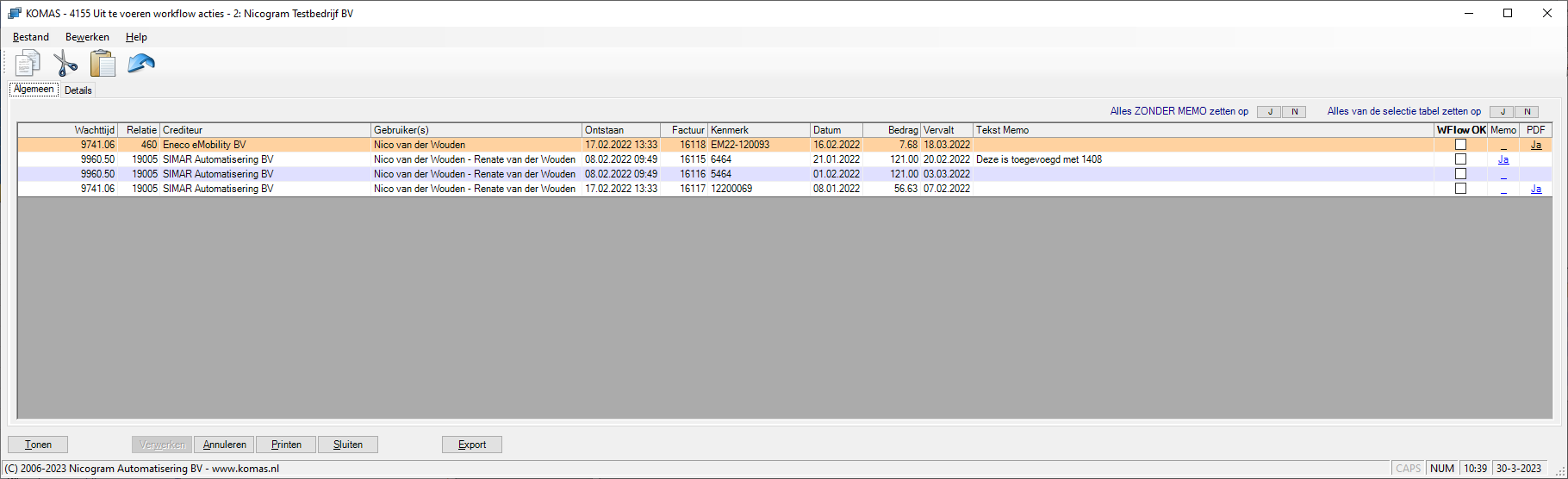This screenshot has width=1568, height=479.
Task: Click the Tekst Memo column header
Action: [1204, 130]
